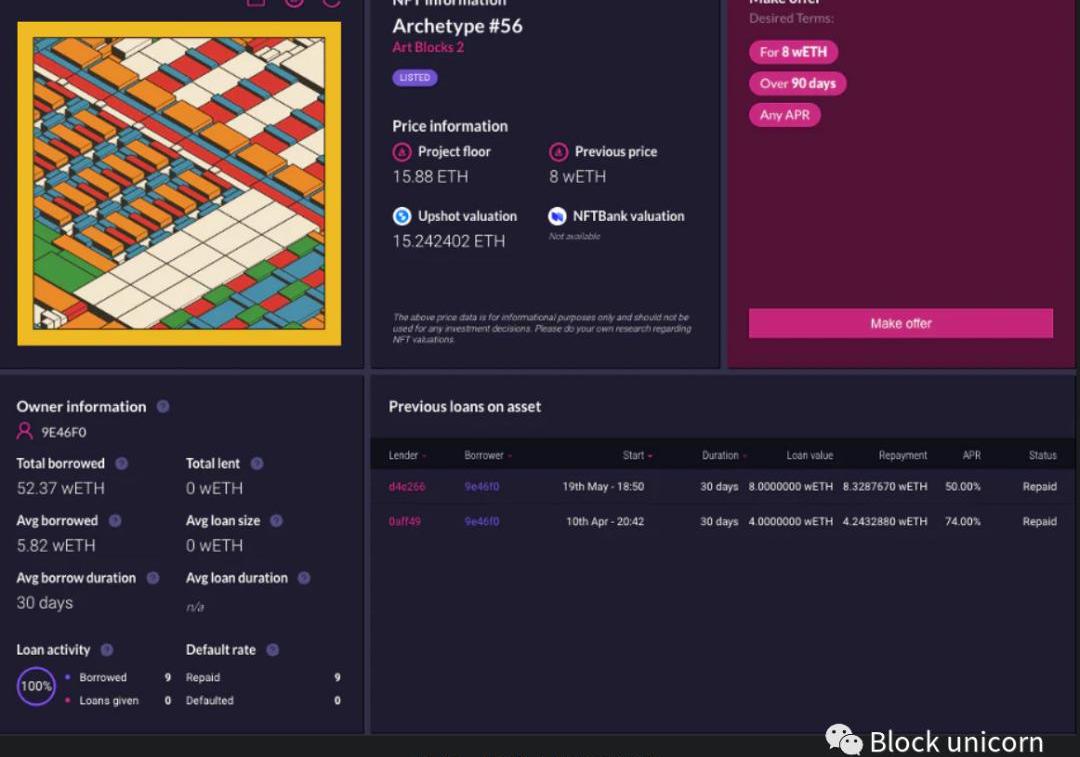The height and width of the screenshot is (757, 1080).
Task: Sort the loans table by Borrower
Action: coord(488,455)
